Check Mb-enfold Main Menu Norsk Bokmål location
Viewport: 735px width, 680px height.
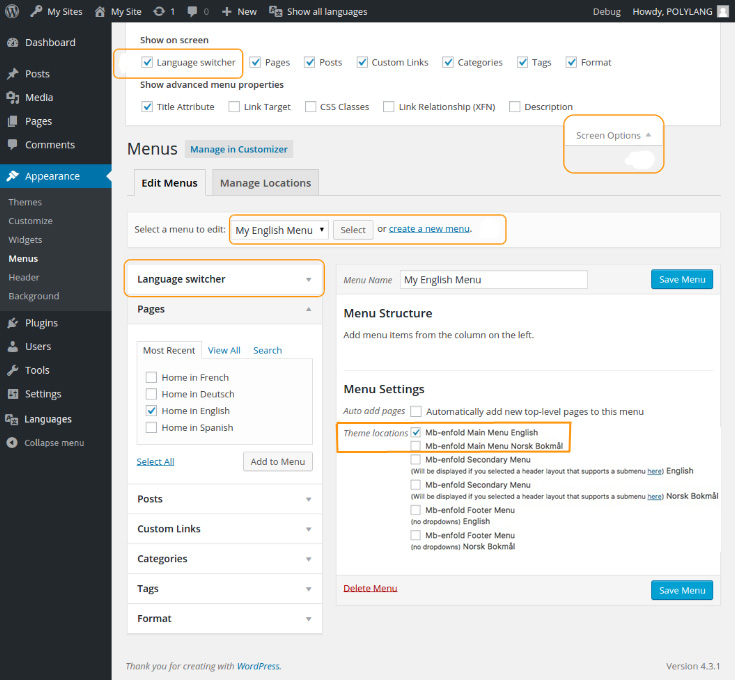pyautogui.click(x=415, y=446)
